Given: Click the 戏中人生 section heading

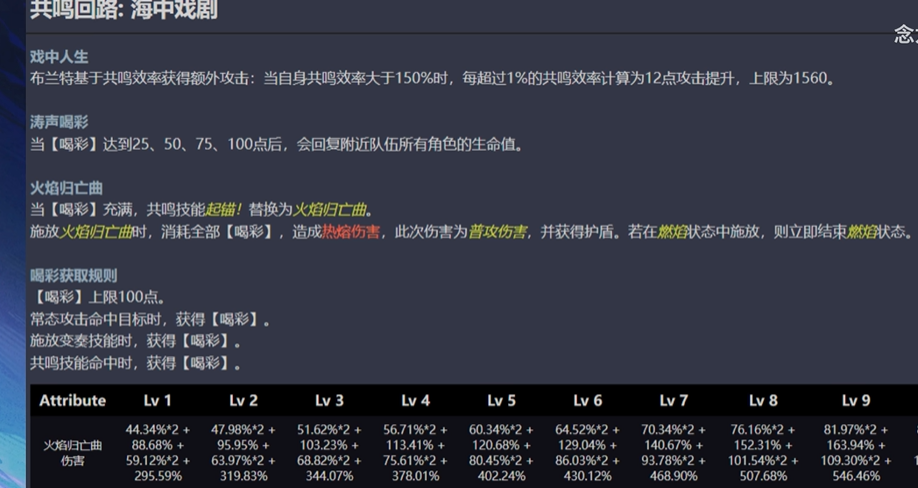Looking at the screenshot, I should pos(59,57).
